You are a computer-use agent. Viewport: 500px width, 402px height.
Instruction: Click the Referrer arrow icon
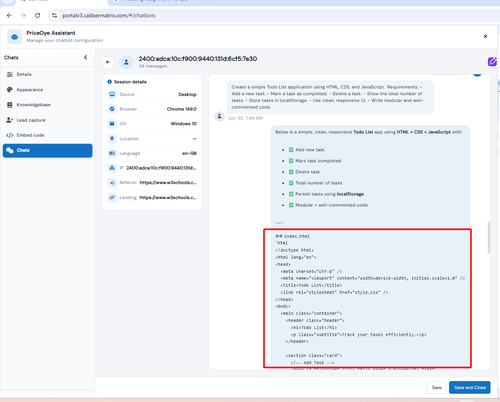[x=112, y=183]
